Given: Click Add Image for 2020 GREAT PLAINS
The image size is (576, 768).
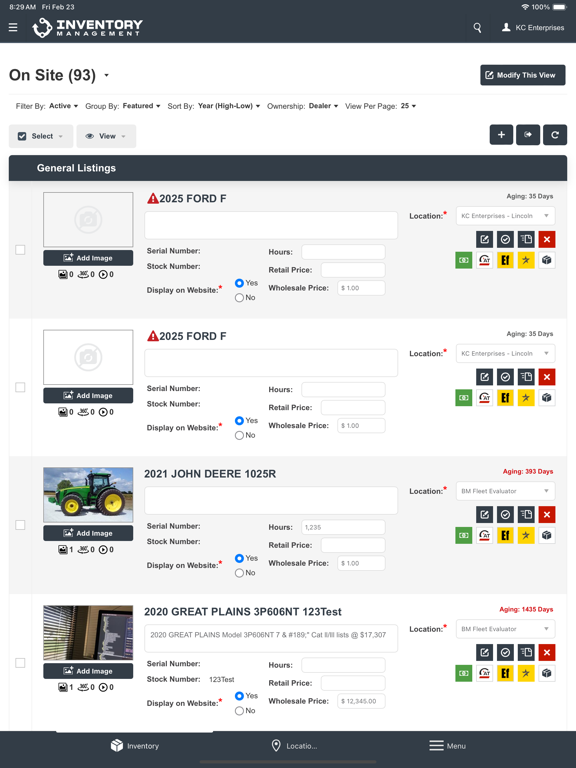Looking at the screenshot, I should point(88,671).
